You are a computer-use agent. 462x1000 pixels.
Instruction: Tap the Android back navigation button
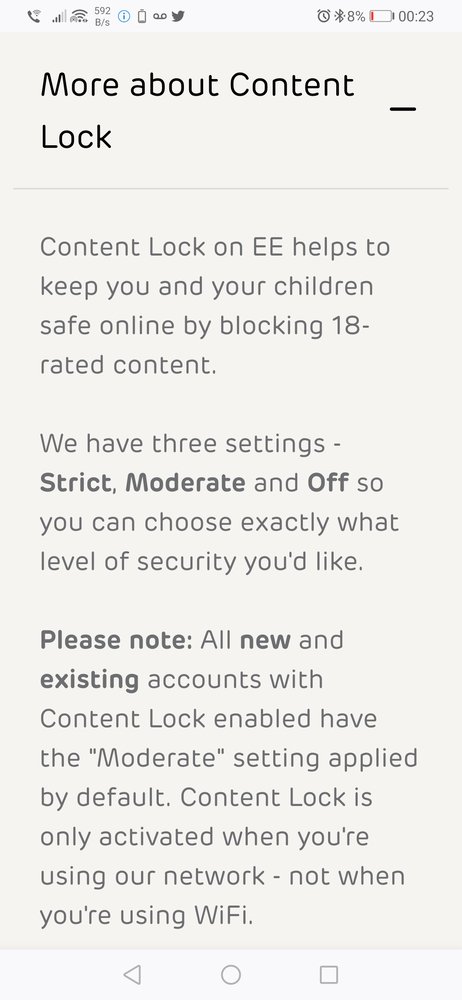pyautogui.click(x=132, y=974)
